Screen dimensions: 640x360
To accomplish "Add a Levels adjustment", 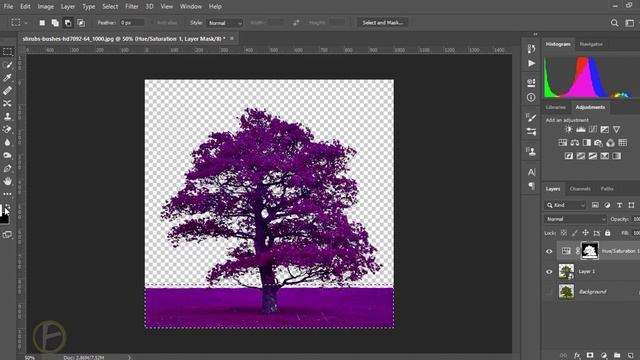I will point(580,130).
